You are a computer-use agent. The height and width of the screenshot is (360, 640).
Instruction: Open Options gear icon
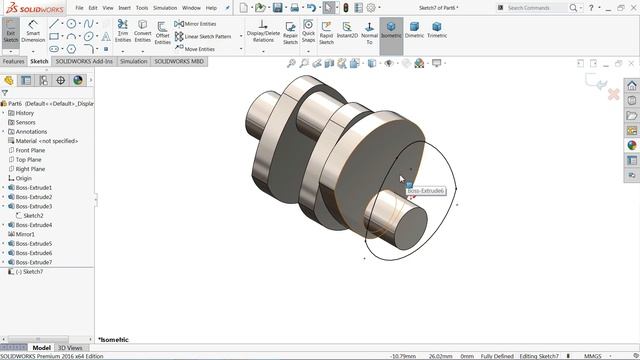(371, 7)
